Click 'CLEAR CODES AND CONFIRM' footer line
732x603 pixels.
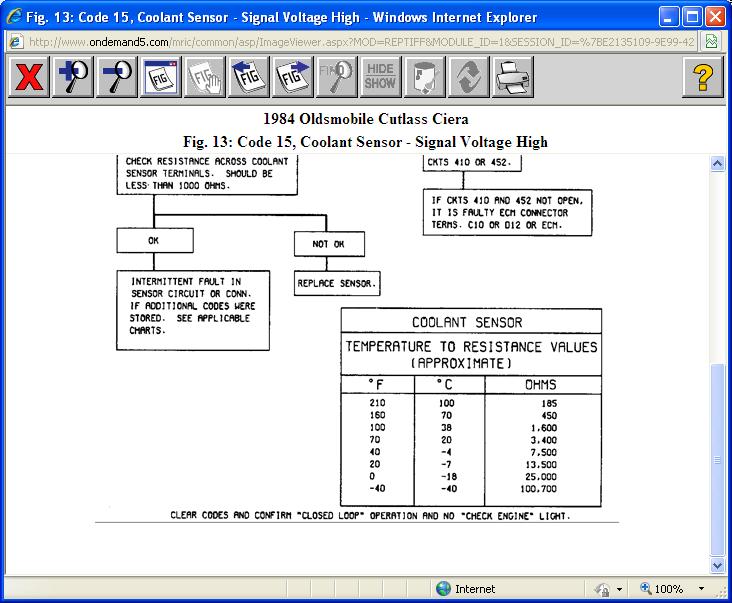click(x=370, y=516)
